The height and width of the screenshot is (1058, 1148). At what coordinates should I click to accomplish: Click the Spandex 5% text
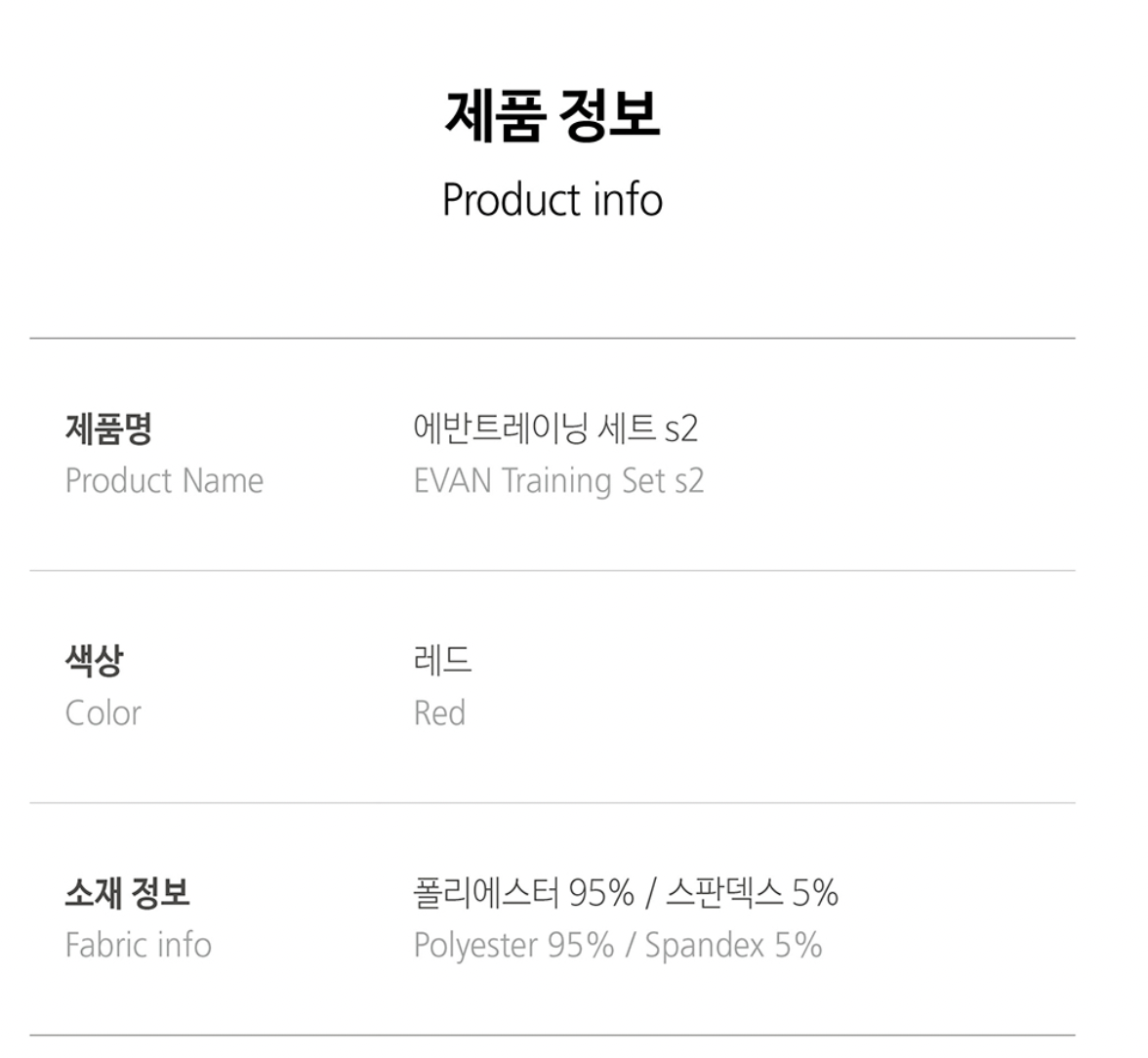[733, 946]
